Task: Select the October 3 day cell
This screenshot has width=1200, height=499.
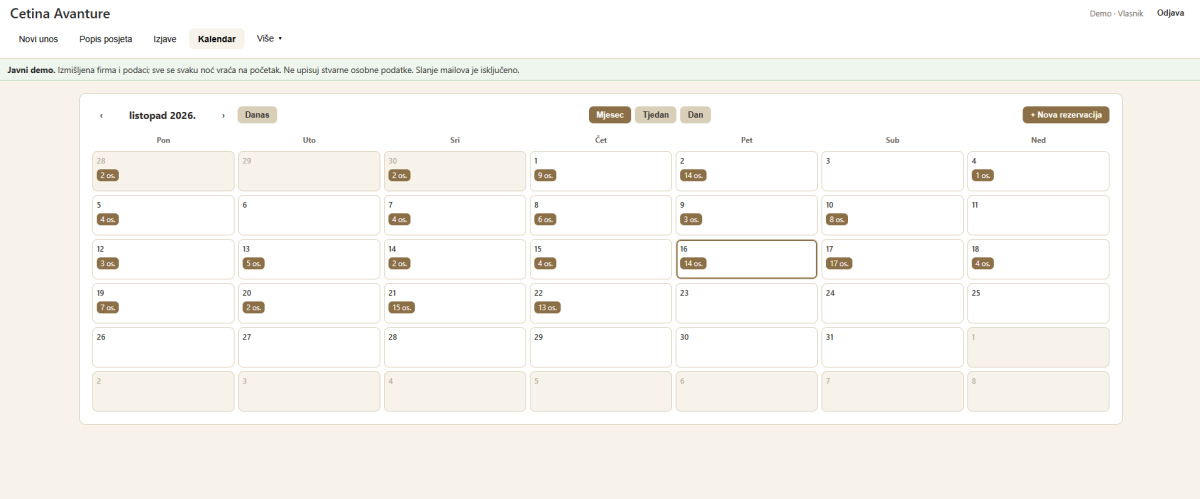Action: click(x=893, y=171)
